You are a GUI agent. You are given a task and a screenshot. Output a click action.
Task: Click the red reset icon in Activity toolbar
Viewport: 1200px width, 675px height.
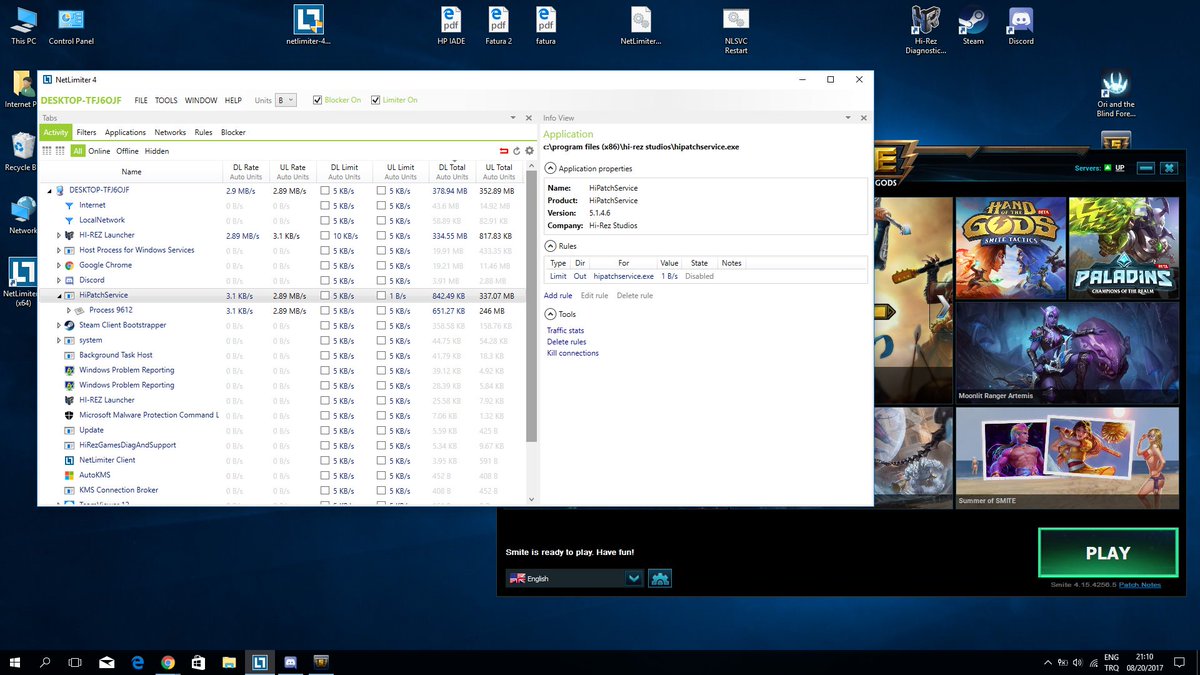(x=505, y=151)
